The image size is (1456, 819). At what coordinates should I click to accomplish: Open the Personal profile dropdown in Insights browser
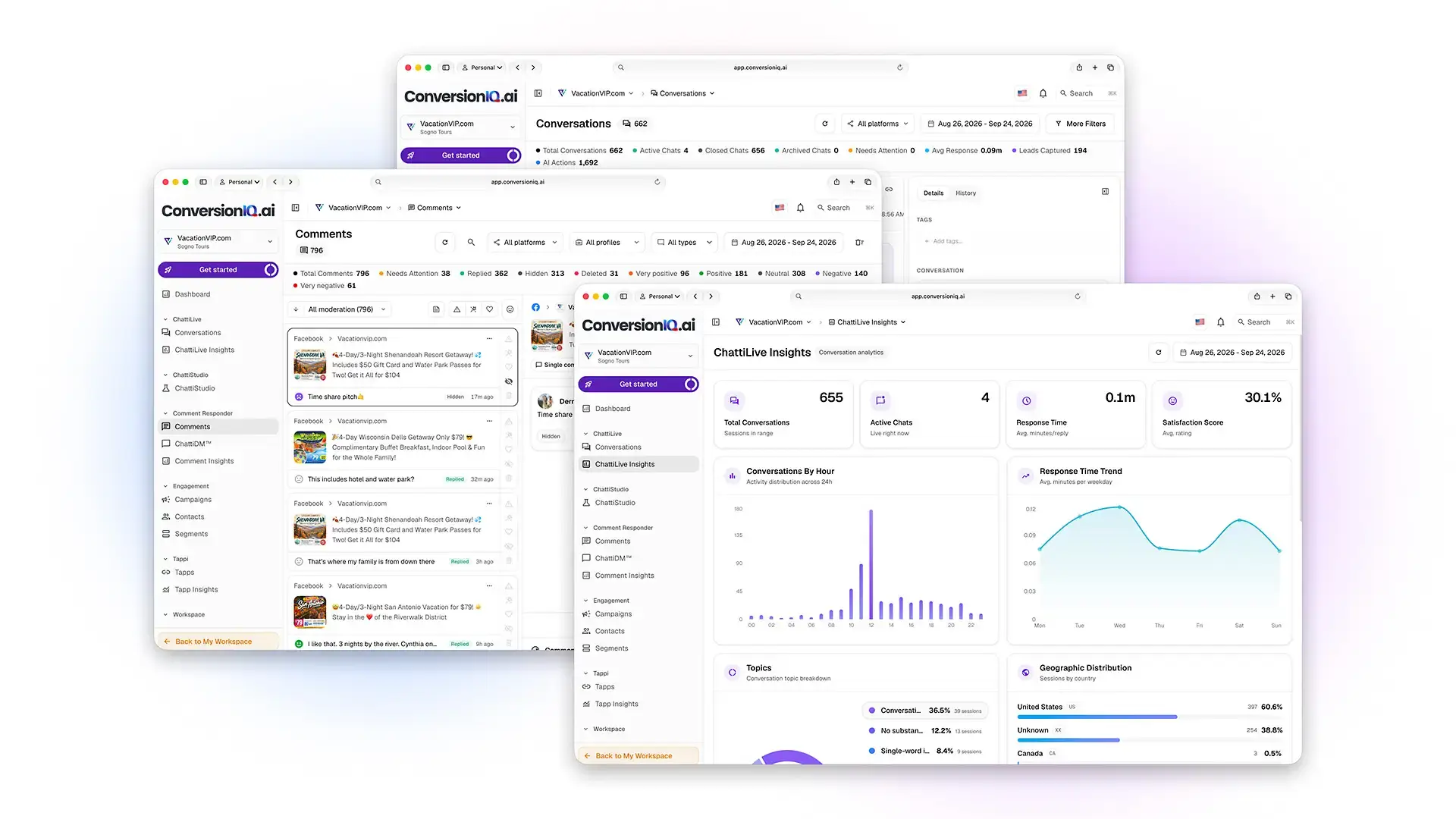pos(660,297)
